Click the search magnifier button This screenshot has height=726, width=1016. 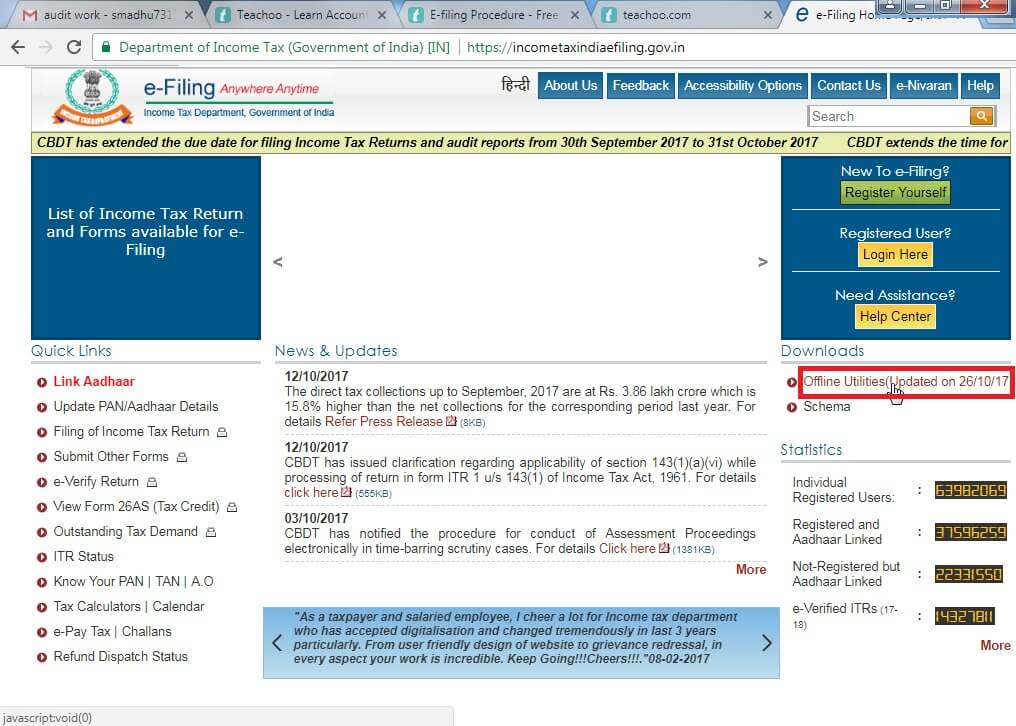(x=982, y=116)
